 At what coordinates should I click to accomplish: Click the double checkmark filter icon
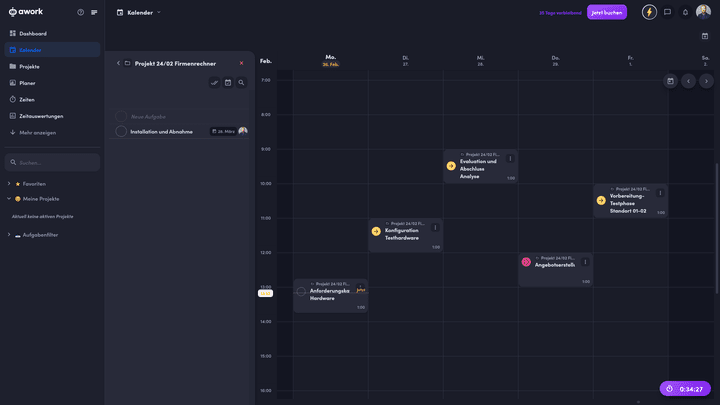coord(214,83)
